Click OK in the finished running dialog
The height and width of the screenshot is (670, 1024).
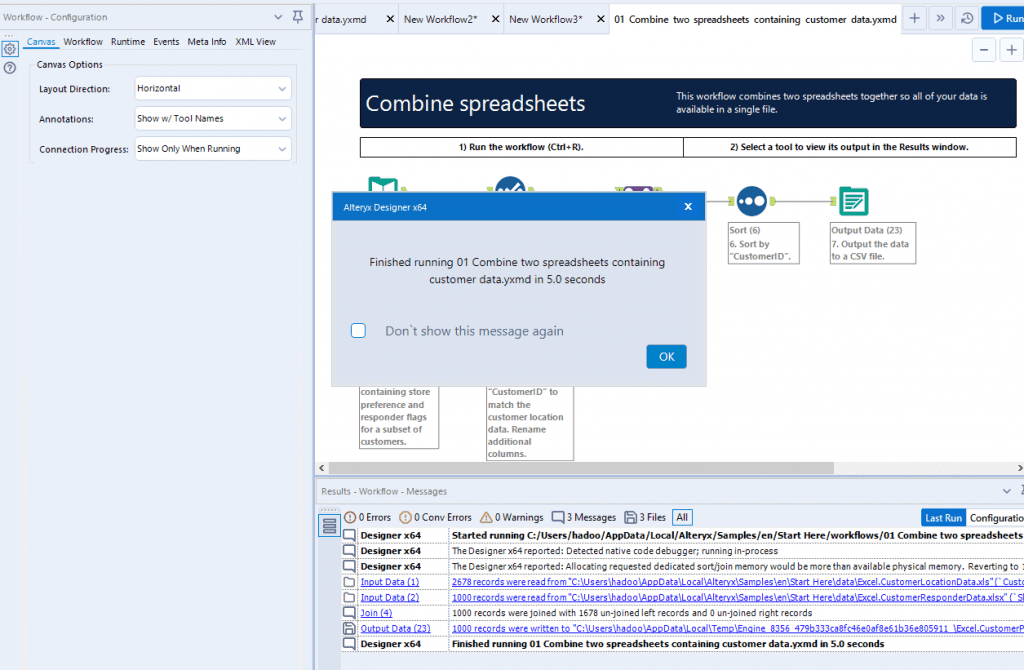coord(666,357)
